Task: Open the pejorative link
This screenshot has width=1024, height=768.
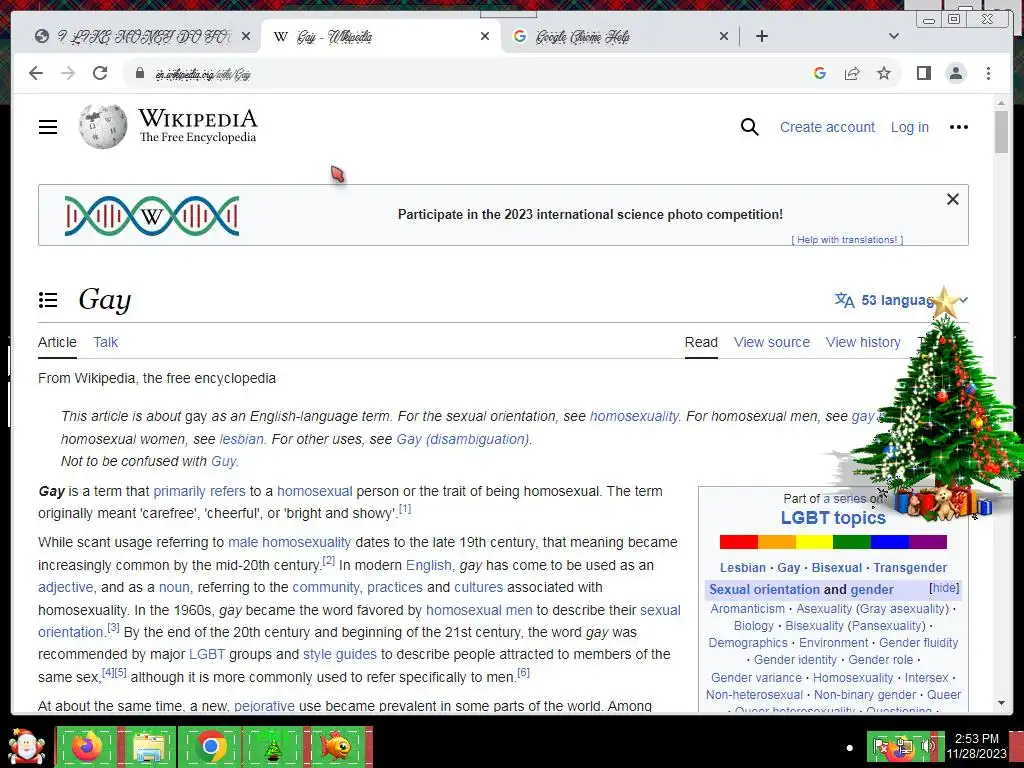Action: pos(264,706)
